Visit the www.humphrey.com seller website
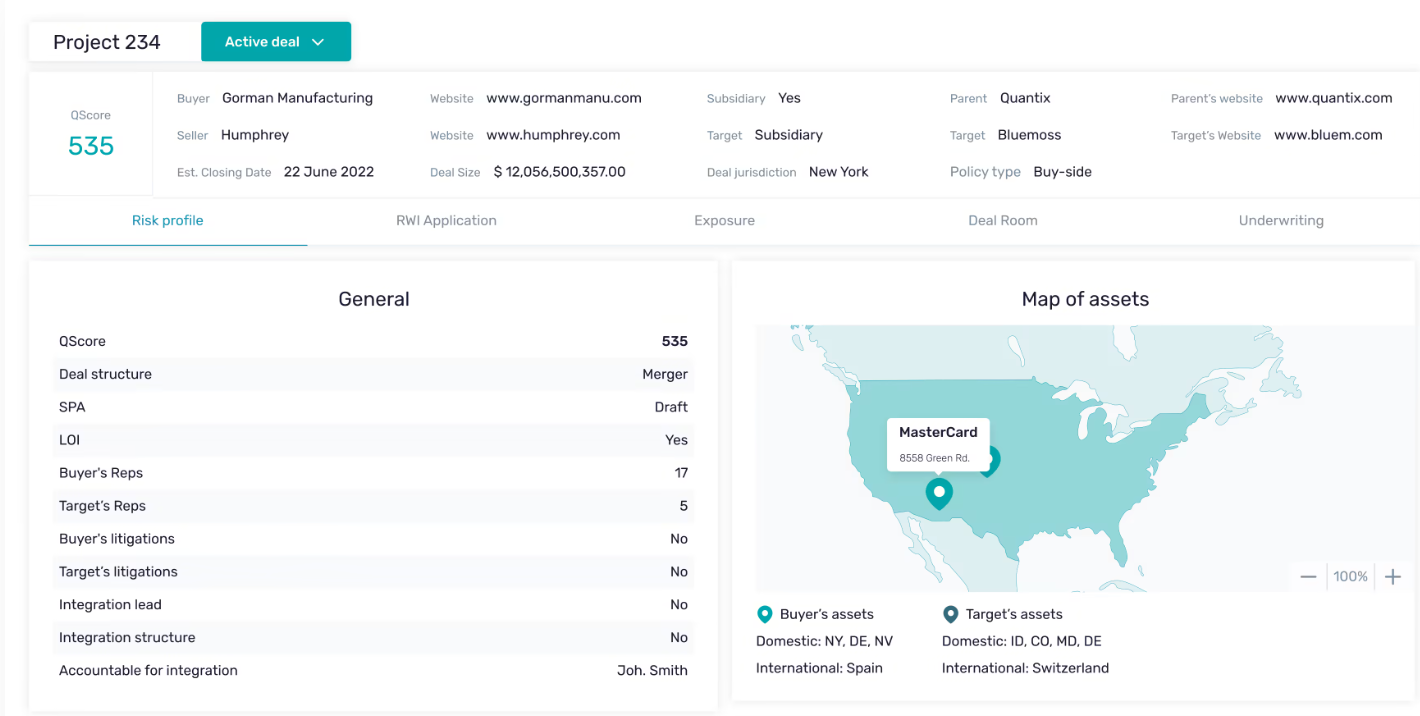The width and height of the screenshot is (1420, 716). coord(553,135)
